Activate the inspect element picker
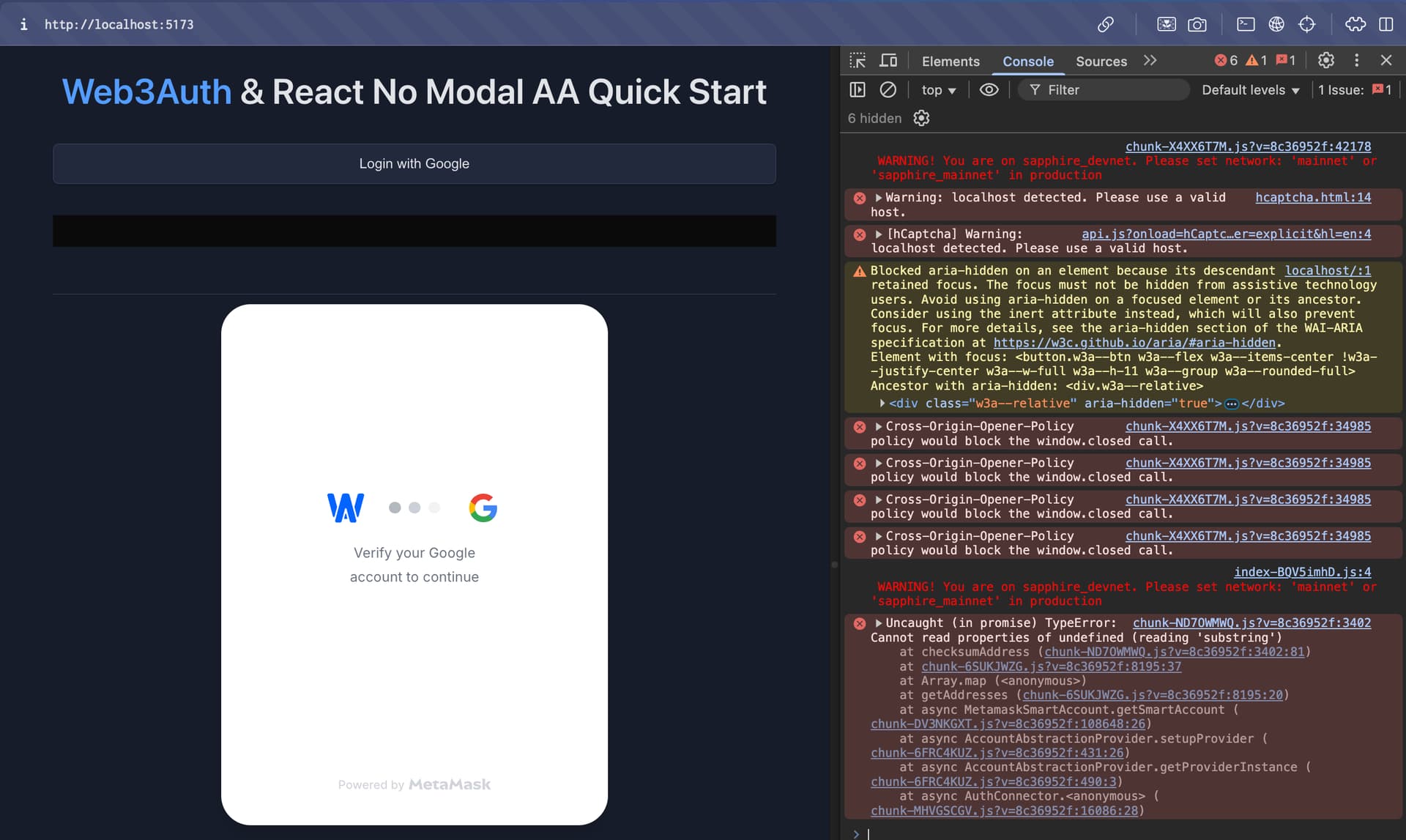The height and width of the screenshot is (840, 1406). pyautogui.click(x=858, y=61)
